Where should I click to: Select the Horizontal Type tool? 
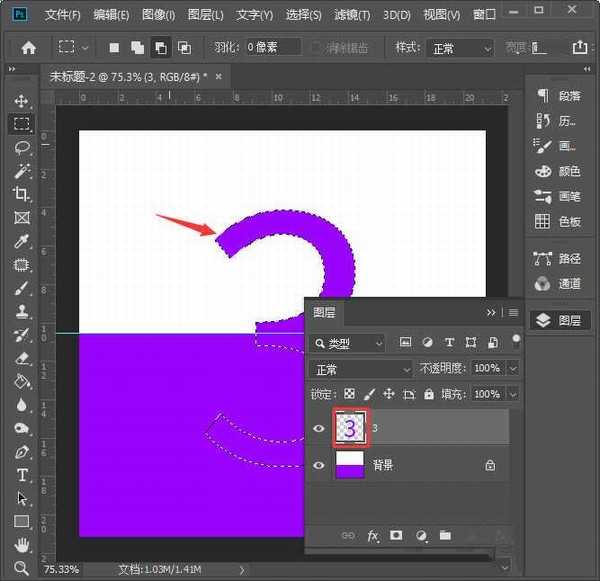(x=21, y=475)
